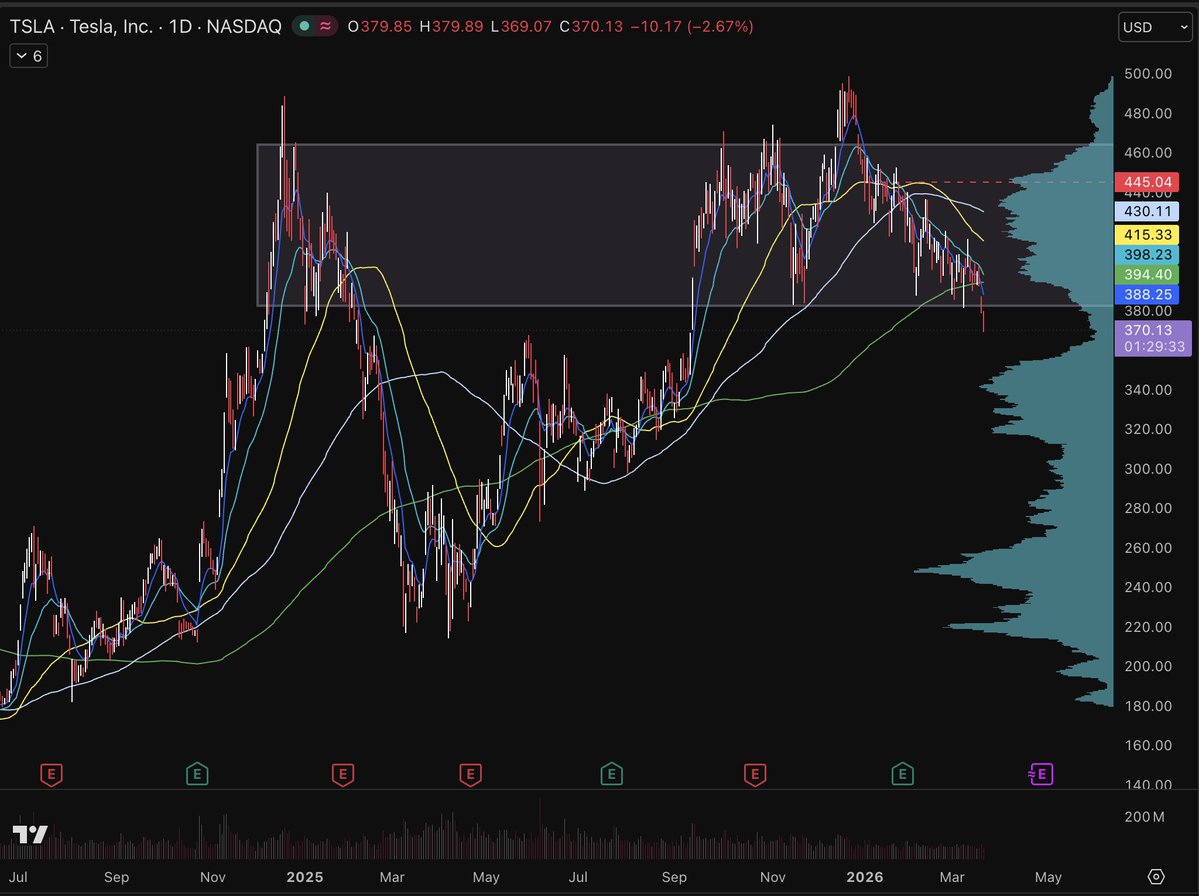
Task: Click the blue 388.25 moving average label
Action: click(1147, 294)
